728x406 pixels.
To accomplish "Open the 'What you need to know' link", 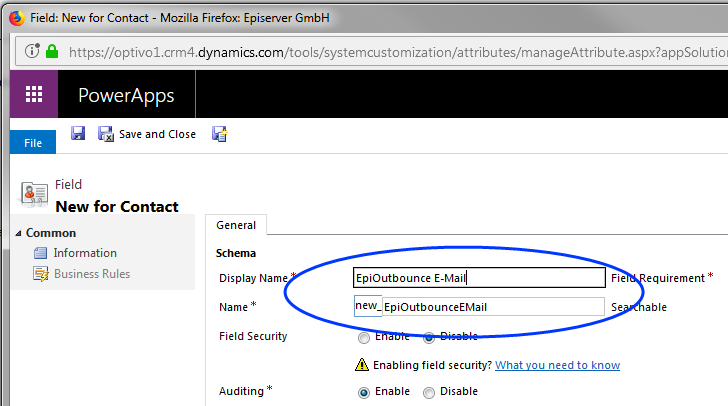I will 557,365.
